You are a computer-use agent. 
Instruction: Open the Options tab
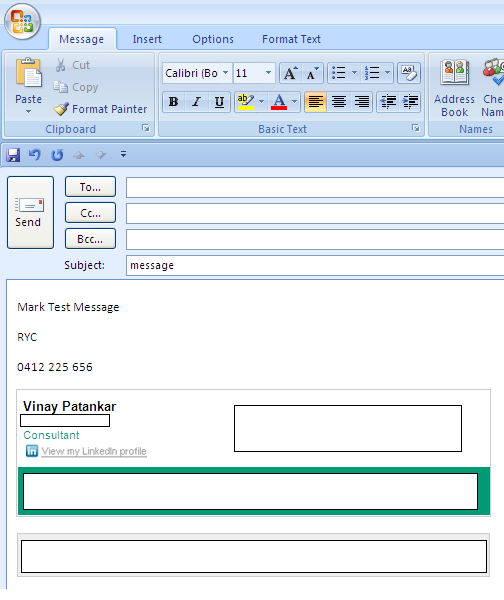[x=213, y=39]
